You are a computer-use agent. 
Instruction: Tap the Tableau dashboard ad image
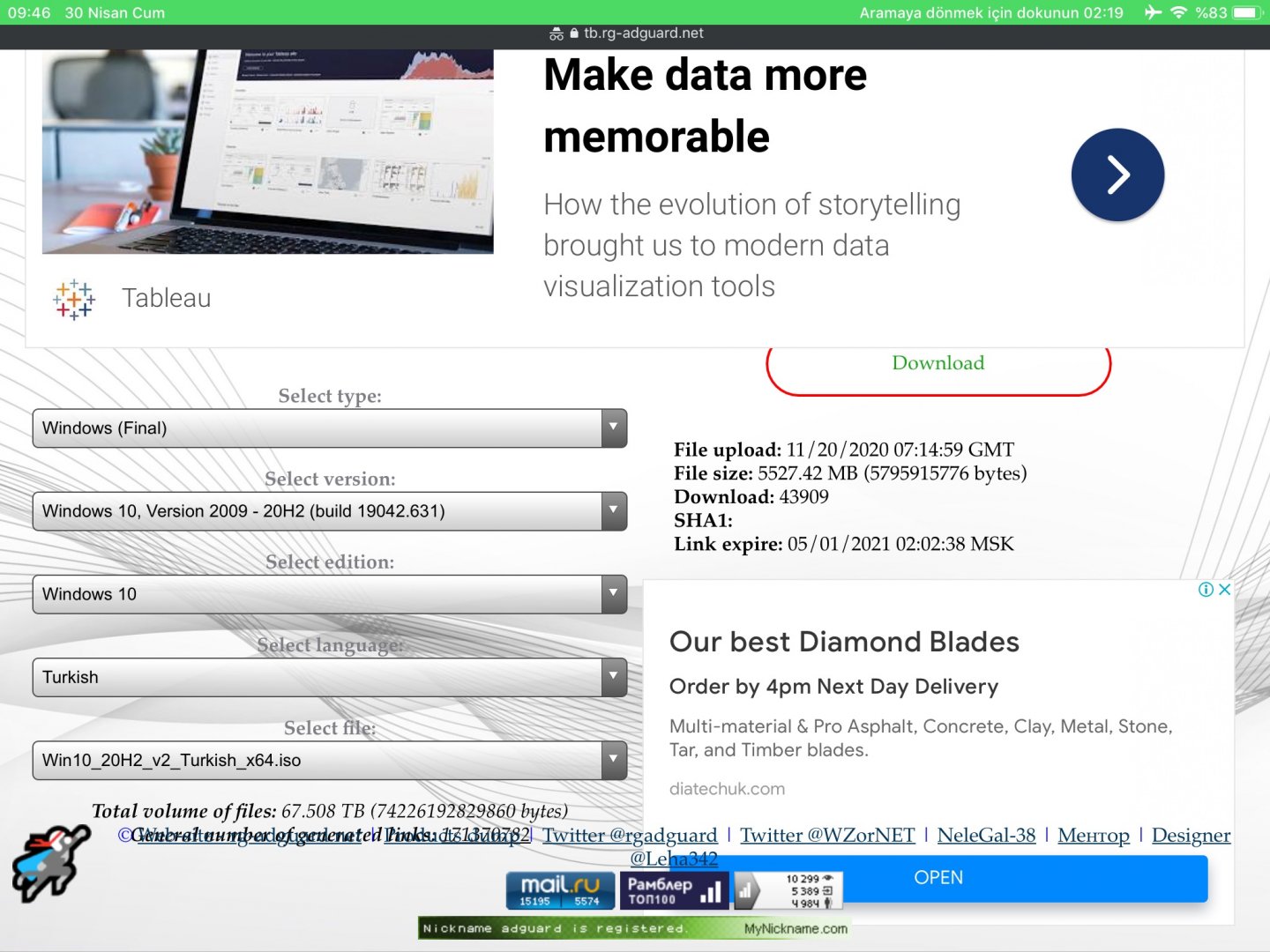tap(268, 152)
